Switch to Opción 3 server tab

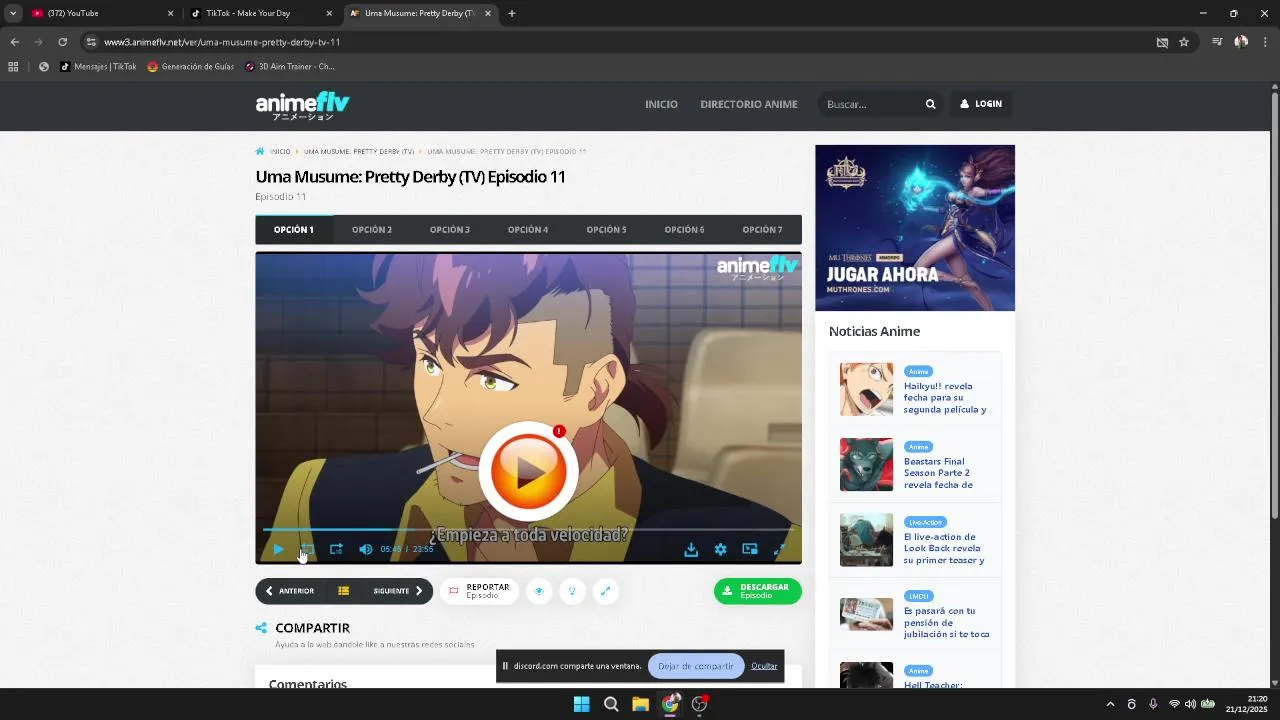[x=450, y=230]
